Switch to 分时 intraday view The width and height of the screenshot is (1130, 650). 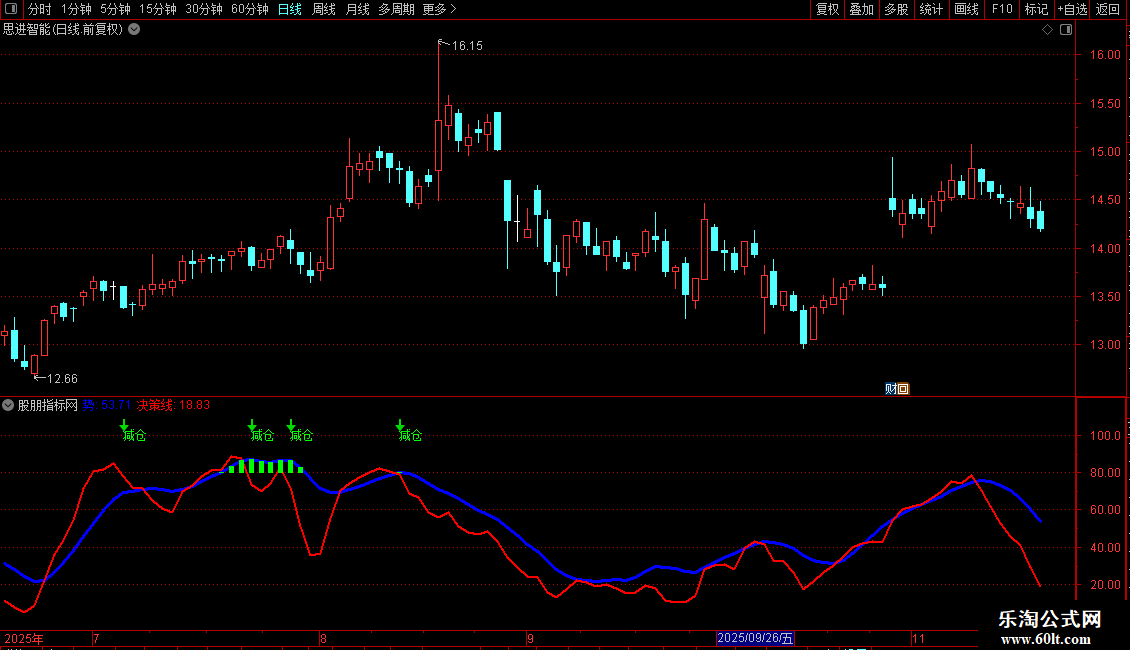(x=40, y=9)
